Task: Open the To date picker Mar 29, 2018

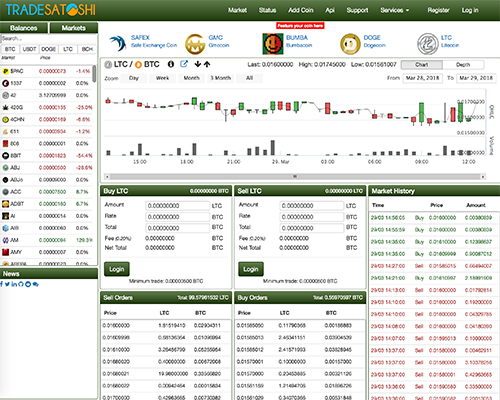Action: click(476, 78)
